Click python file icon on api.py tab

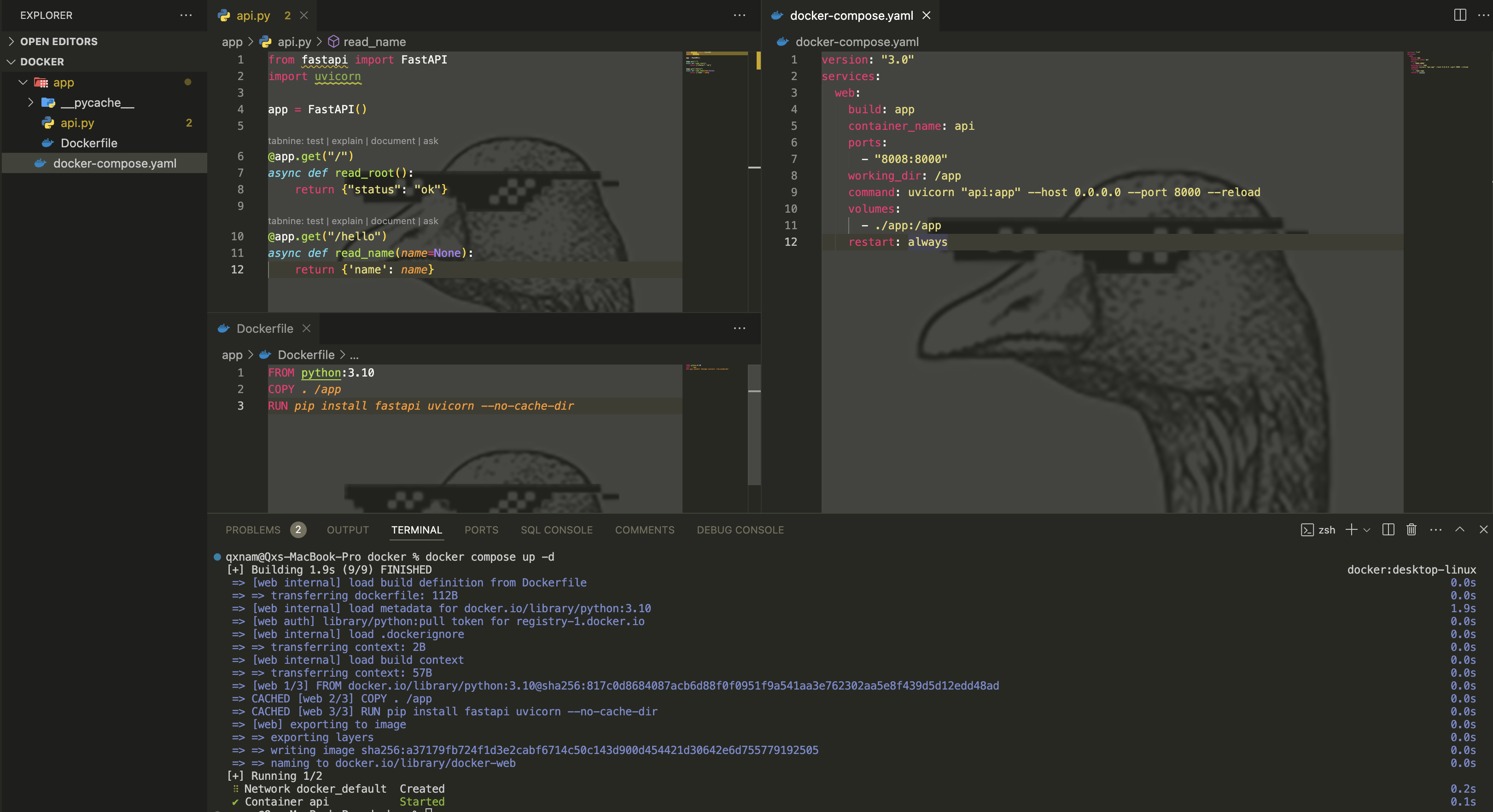tap(224, 16)
